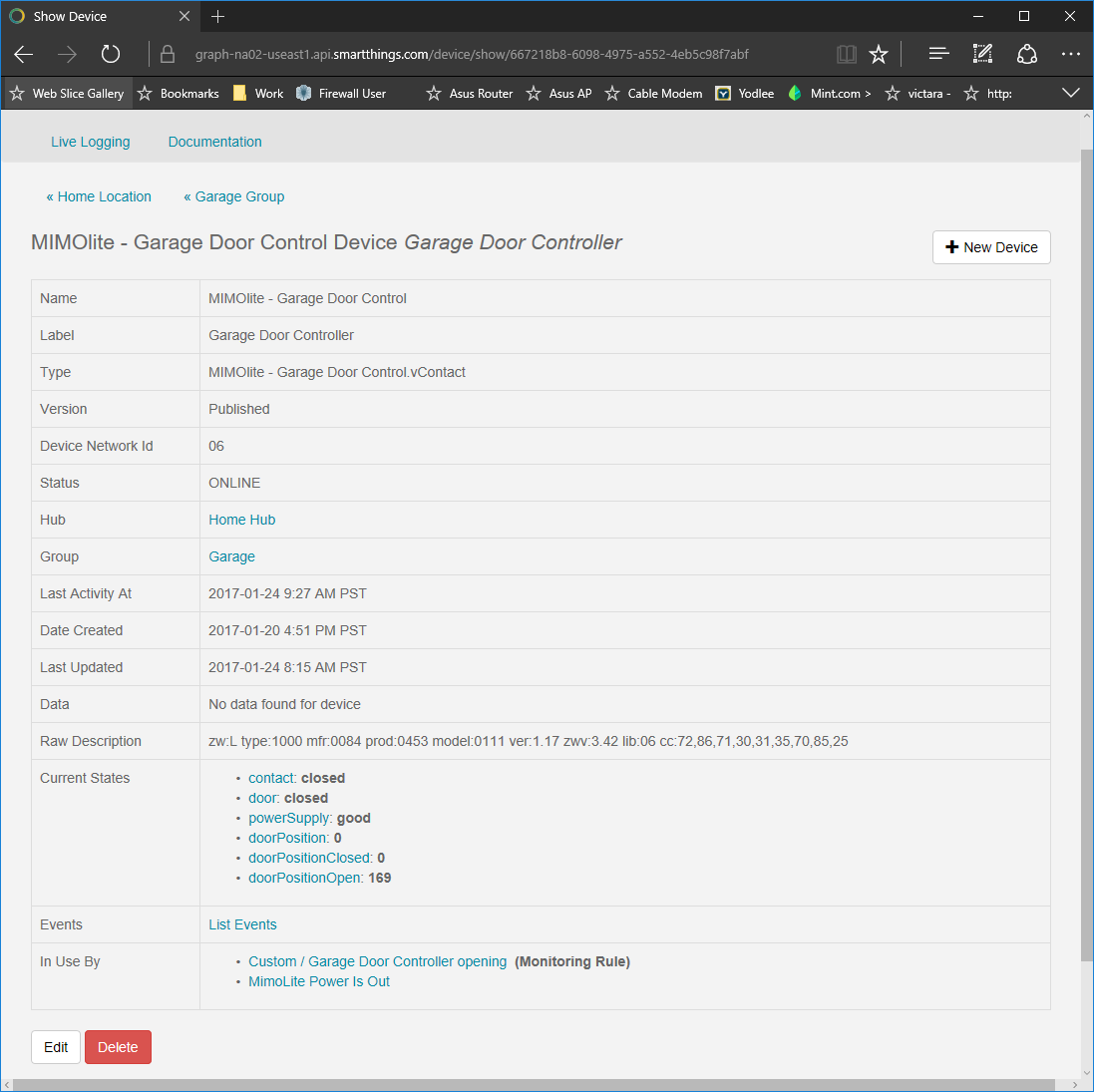Screen dimensions: 1094x1092
Task: Click the horizontal scrollbar thumb
Action: click(x=534, y=1085)
